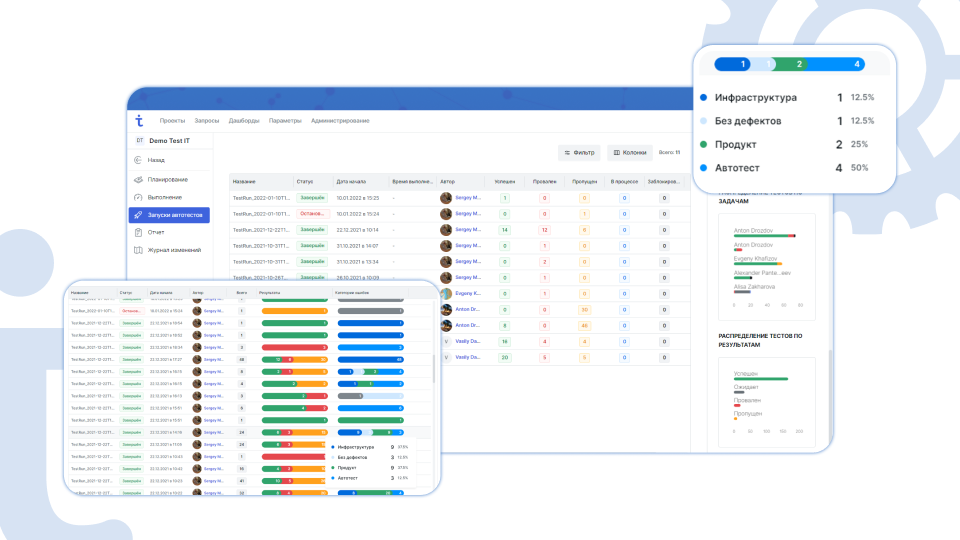The image size is (960, 540).
Task: Click the DT project avatar badge
Action: 139,141
